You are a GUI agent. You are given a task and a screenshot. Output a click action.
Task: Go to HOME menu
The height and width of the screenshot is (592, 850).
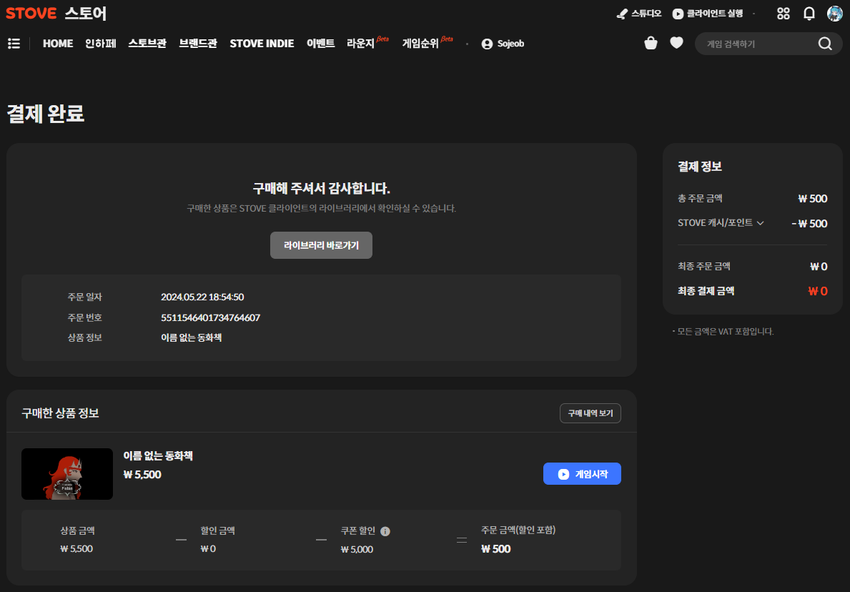click(58, 43)
